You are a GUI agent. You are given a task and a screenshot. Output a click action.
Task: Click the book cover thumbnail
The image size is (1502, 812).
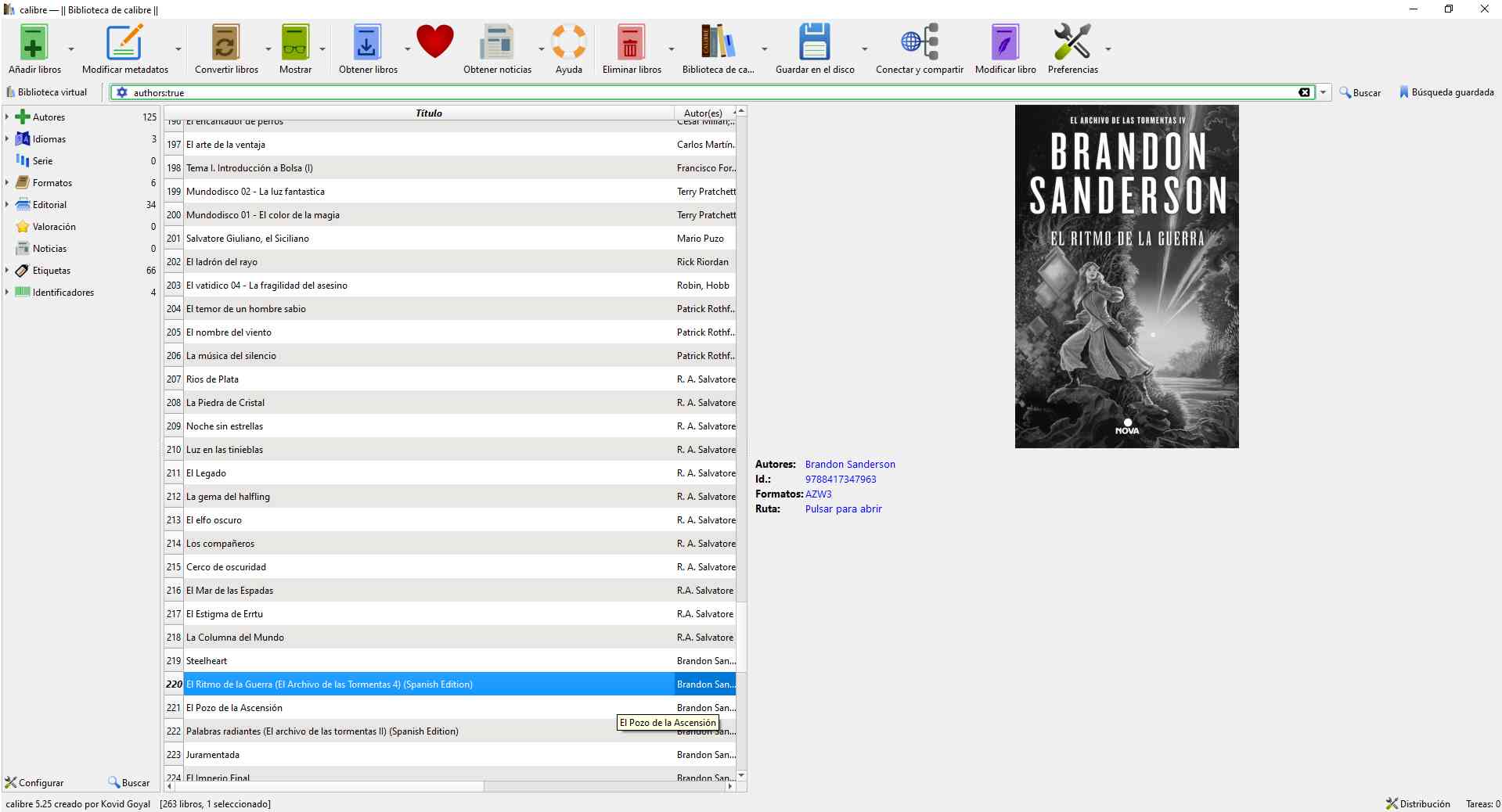[1126, 276]
